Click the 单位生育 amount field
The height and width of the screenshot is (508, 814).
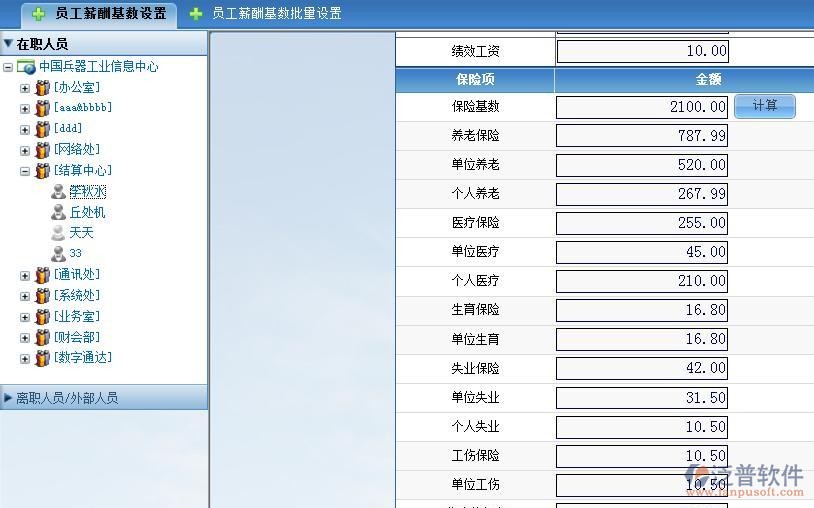pos(642,339)
